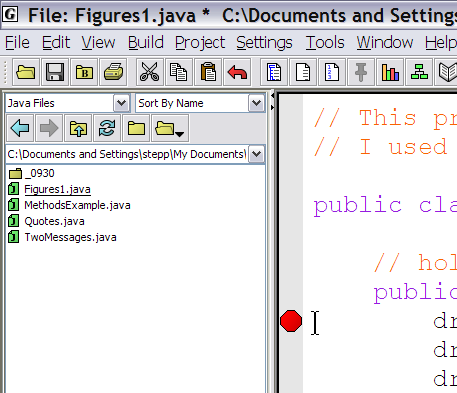
Task: Click the Open File folder icon in toolbar
Action: pyautogui.click(x=26, y=72)
